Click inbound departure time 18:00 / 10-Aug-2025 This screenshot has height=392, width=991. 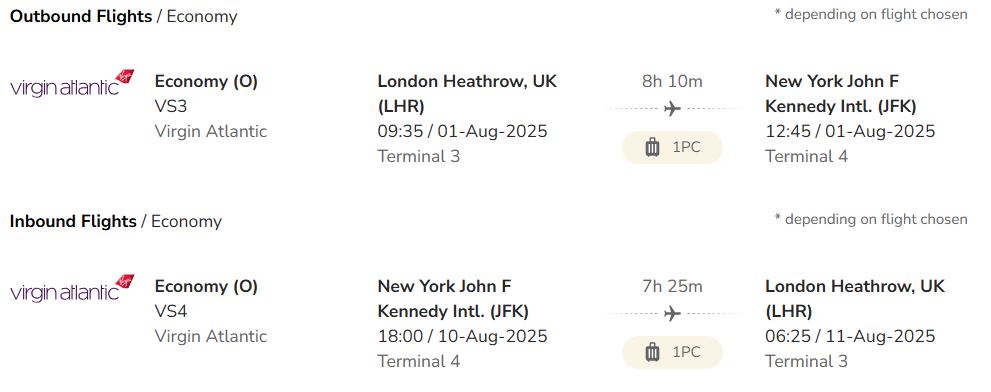463,336
